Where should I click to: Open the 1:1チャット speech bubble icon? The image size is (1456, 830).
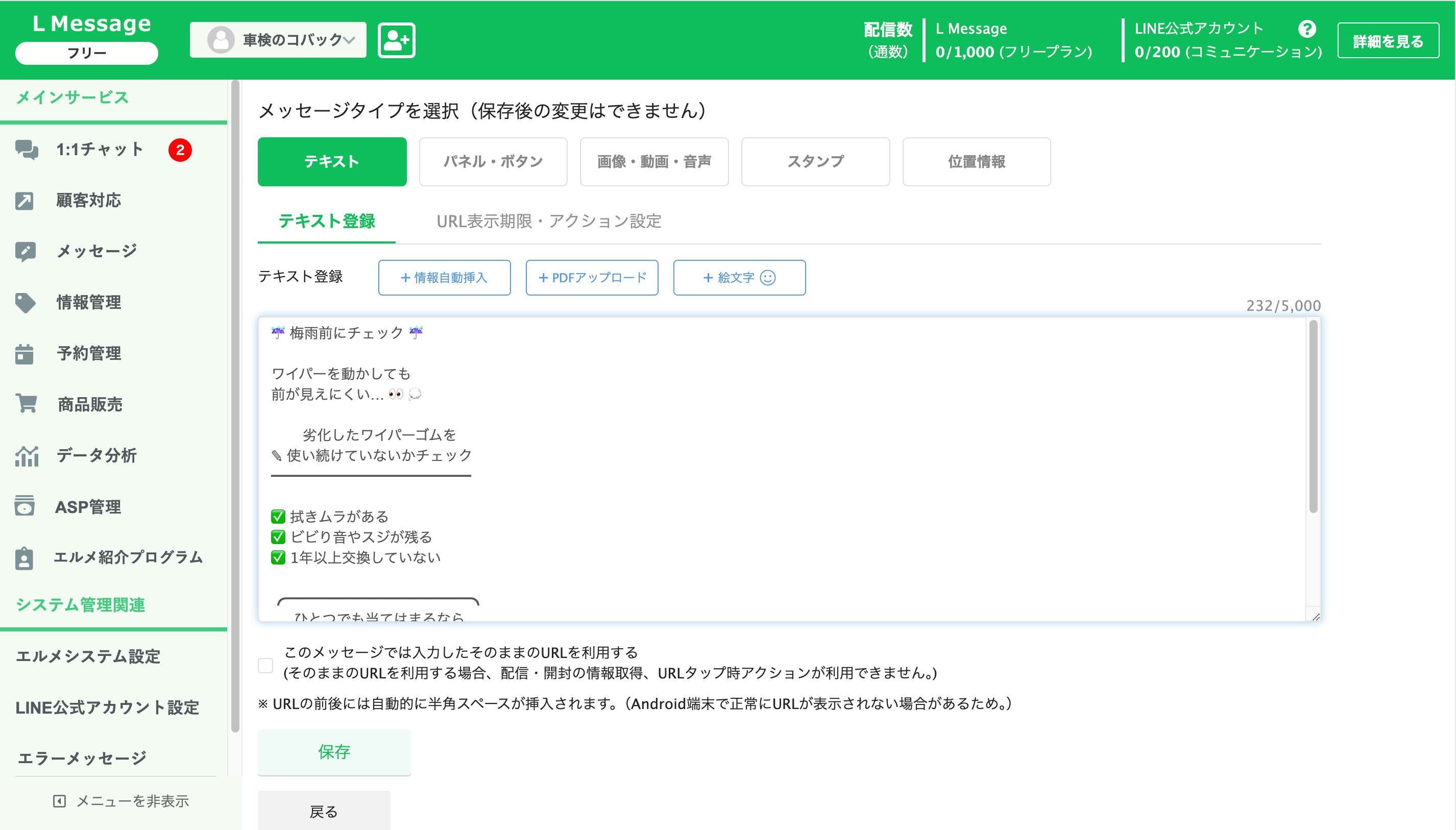pos(26,150)
